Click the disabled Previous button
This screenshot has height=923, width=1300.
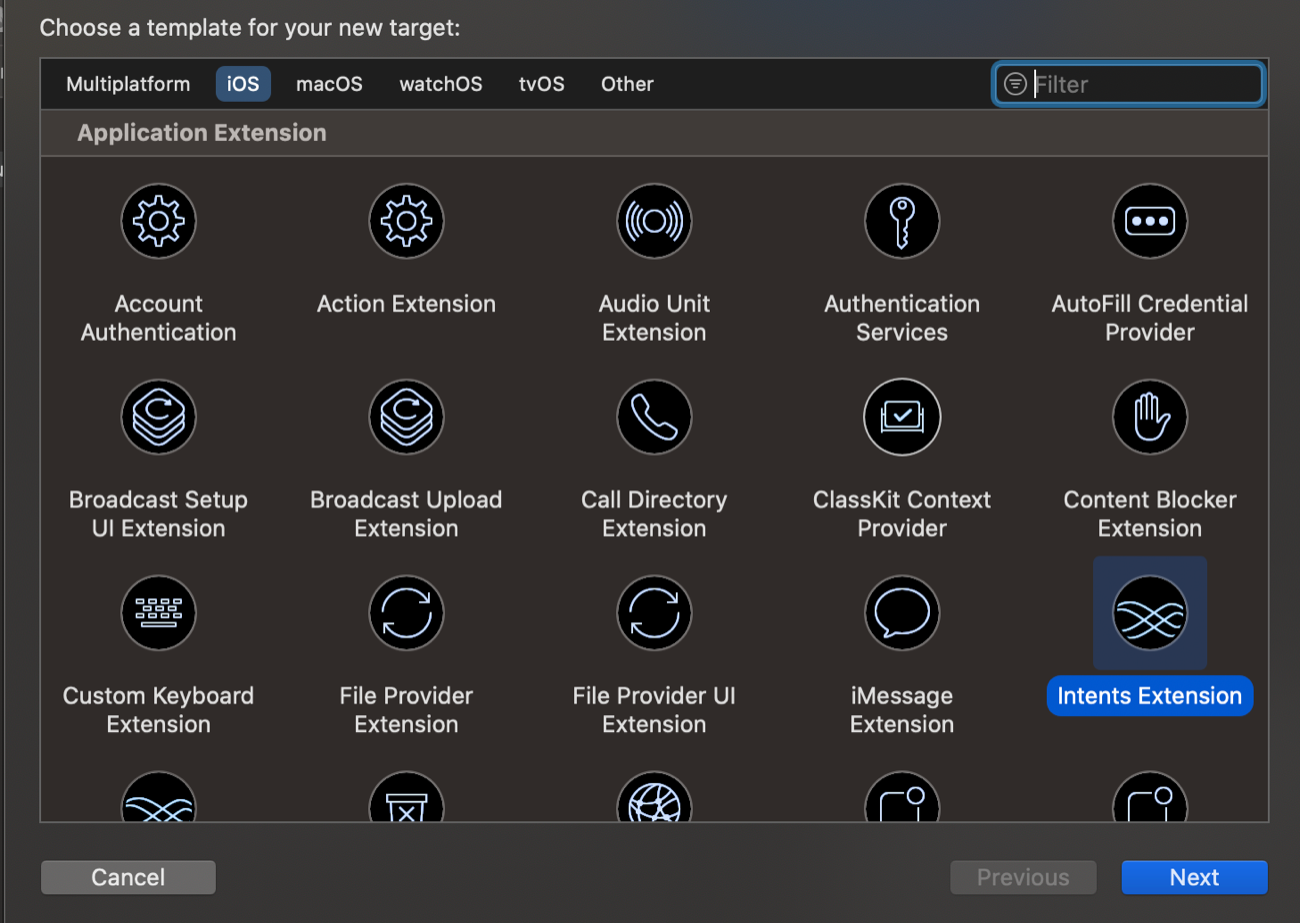(1023, 877)
